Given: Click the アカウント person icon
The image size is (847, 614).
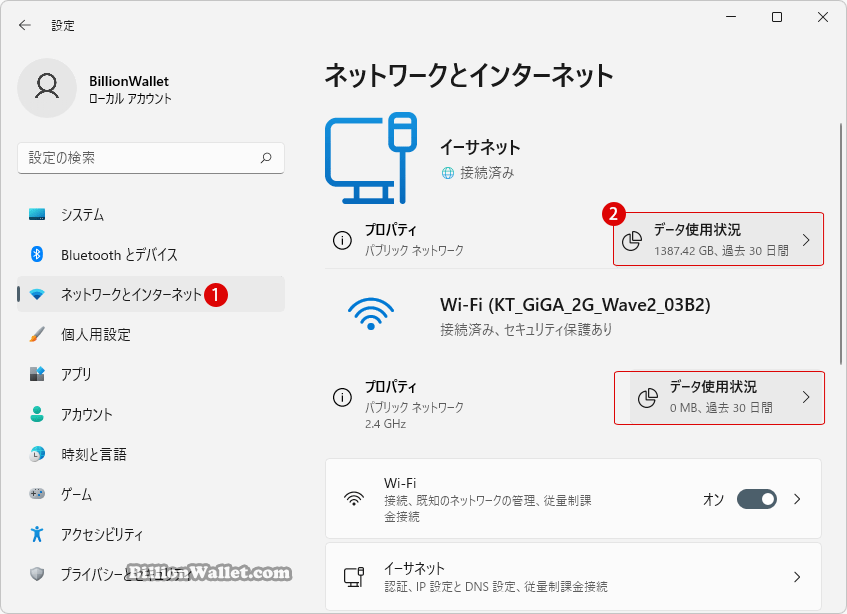Looking at the screenshot, I should tap(37, 414).
